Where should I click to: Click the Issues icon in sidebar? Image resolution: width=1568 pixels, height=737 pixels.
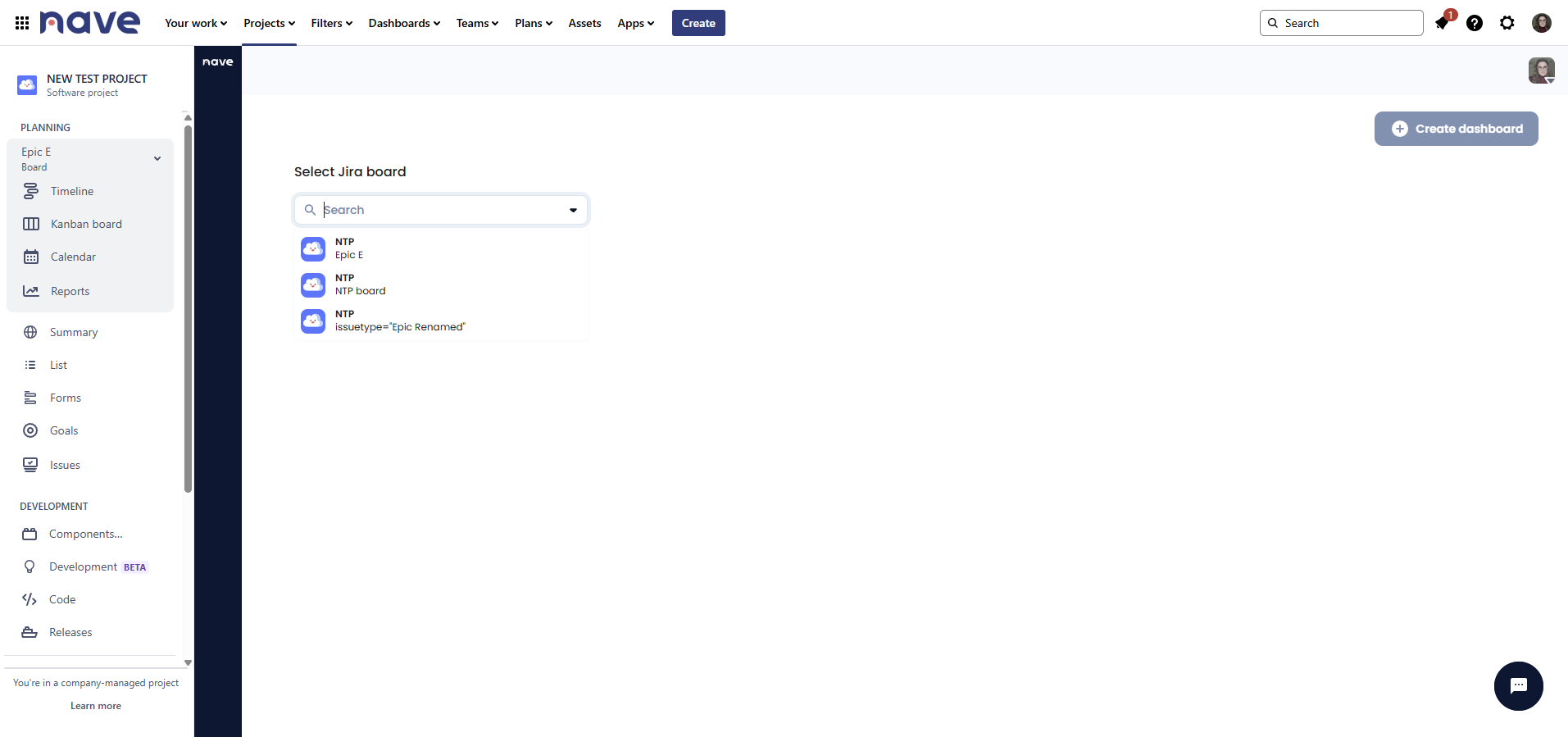tap(30, 465)
